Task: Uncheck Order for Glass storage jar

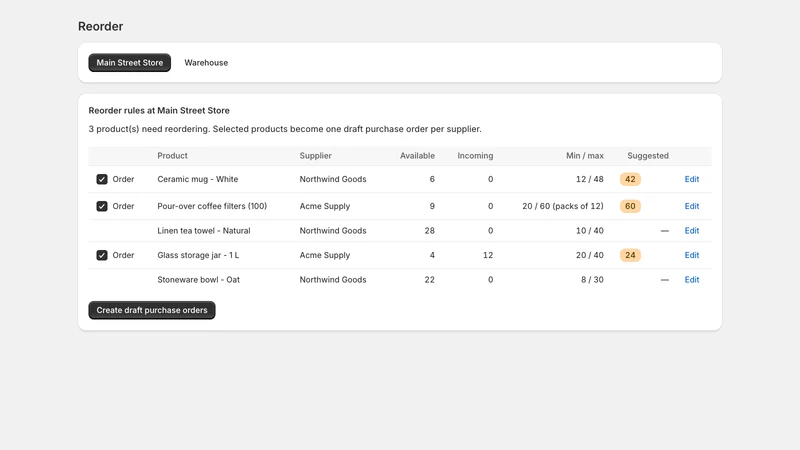Action: (102, 255)
